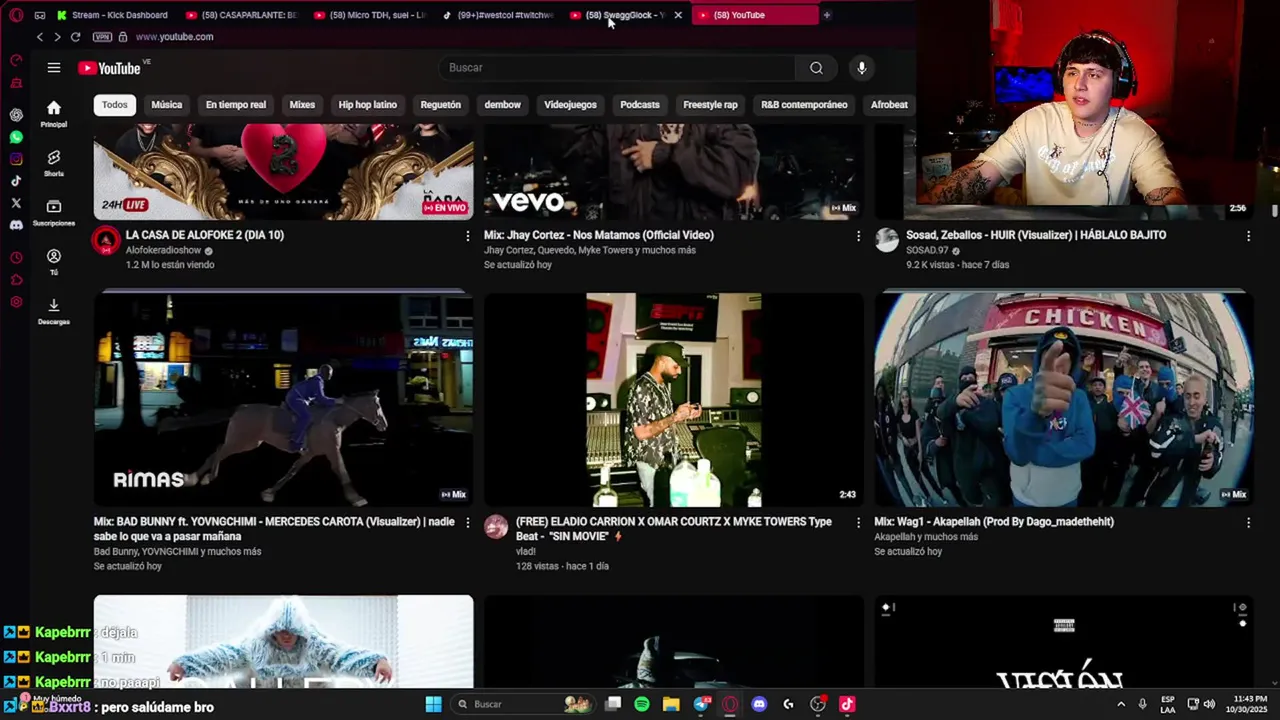Screen dimensions: 1280x720
Task: Open the Tú profile section
Action: tap(54, 262)
